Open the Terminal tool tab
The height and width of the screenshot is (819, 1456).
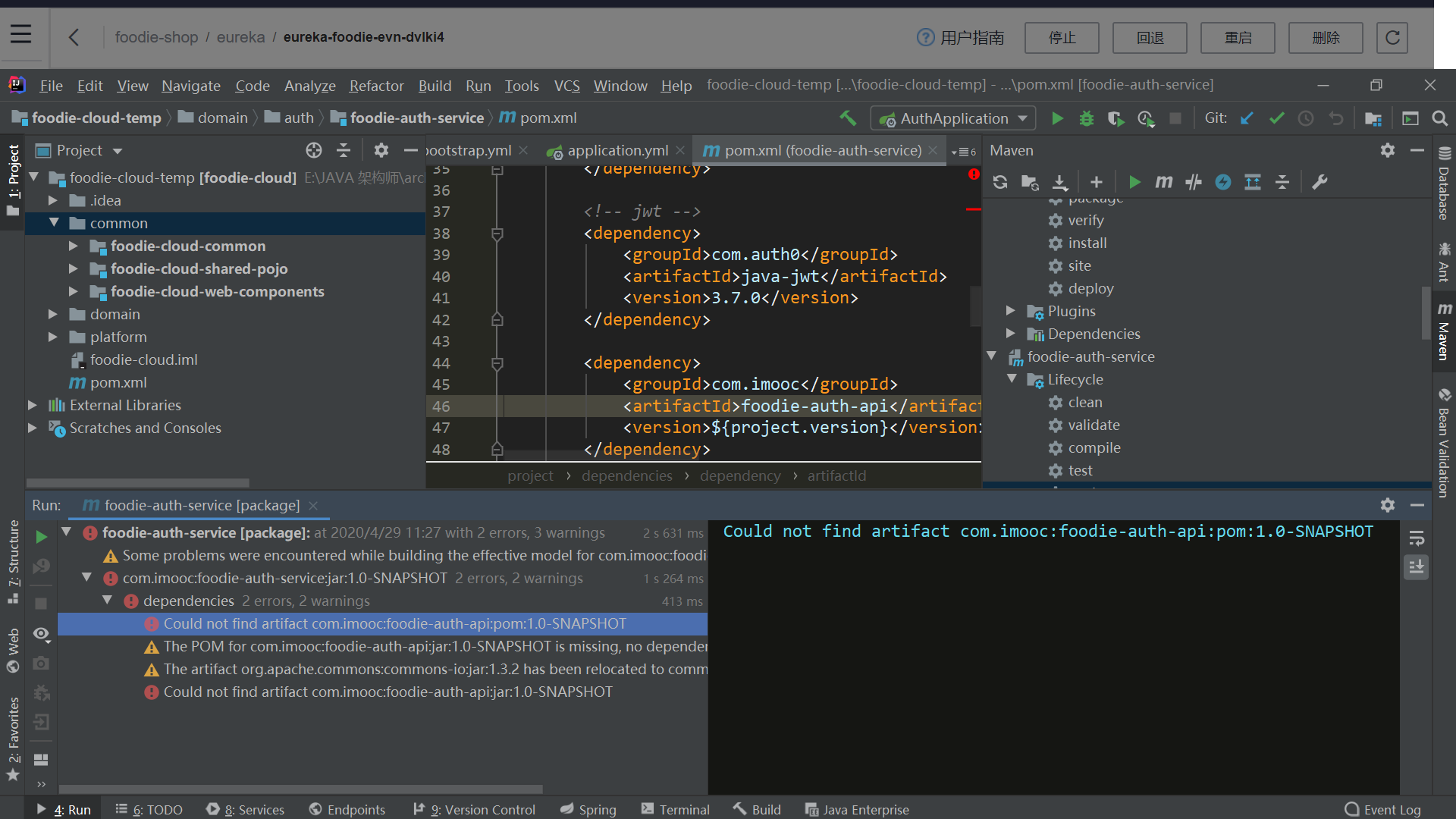(x=675, y=809)
